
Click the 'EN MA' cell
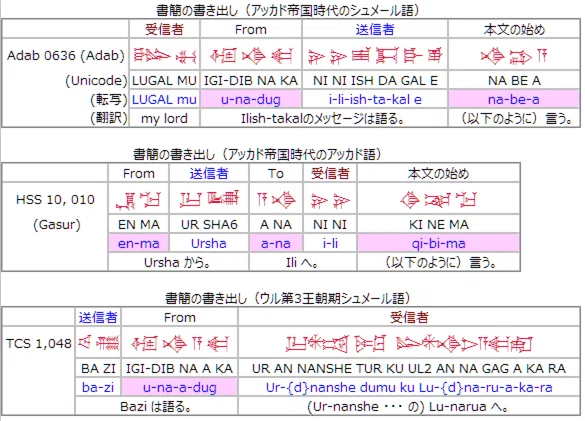(x=138, y=225)
